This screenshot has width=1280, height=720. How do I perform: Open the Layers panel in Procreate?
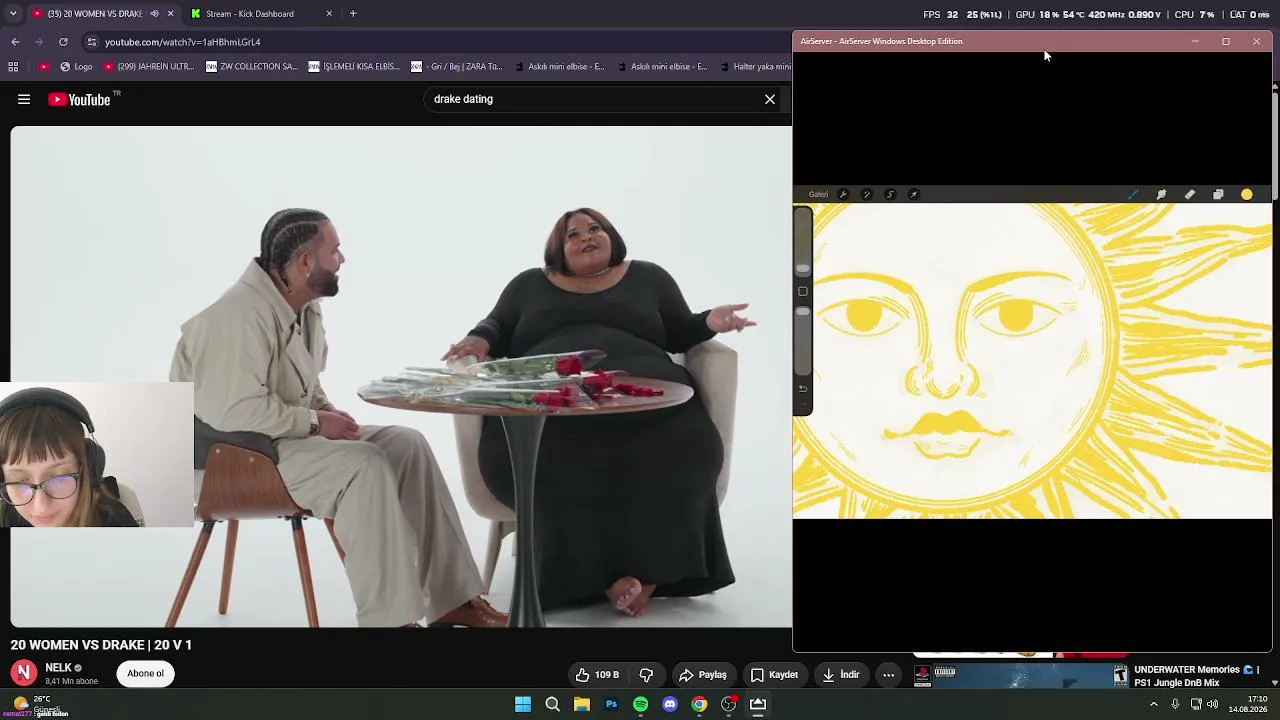click(1218, 194)
